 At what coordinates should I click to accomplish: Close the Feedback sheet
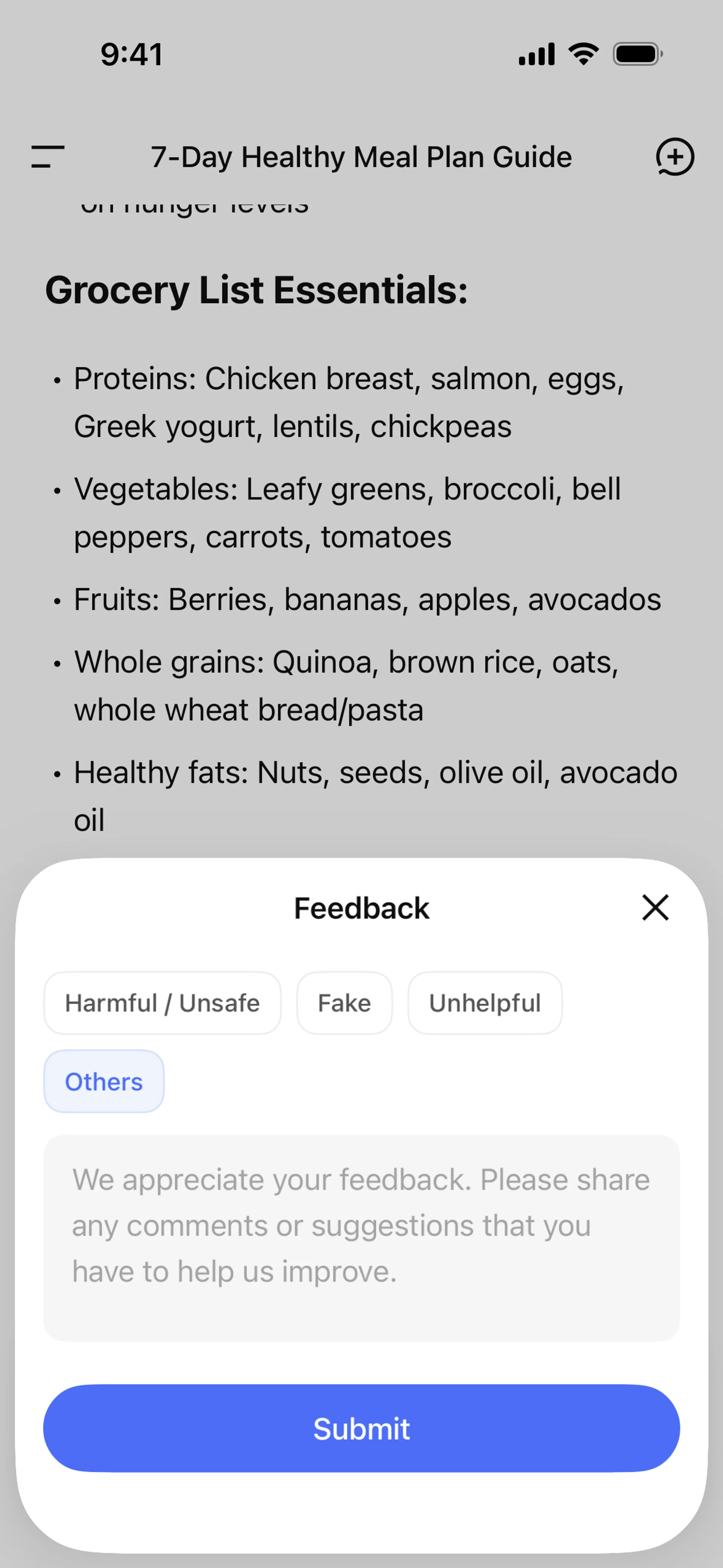click(655, 908)
